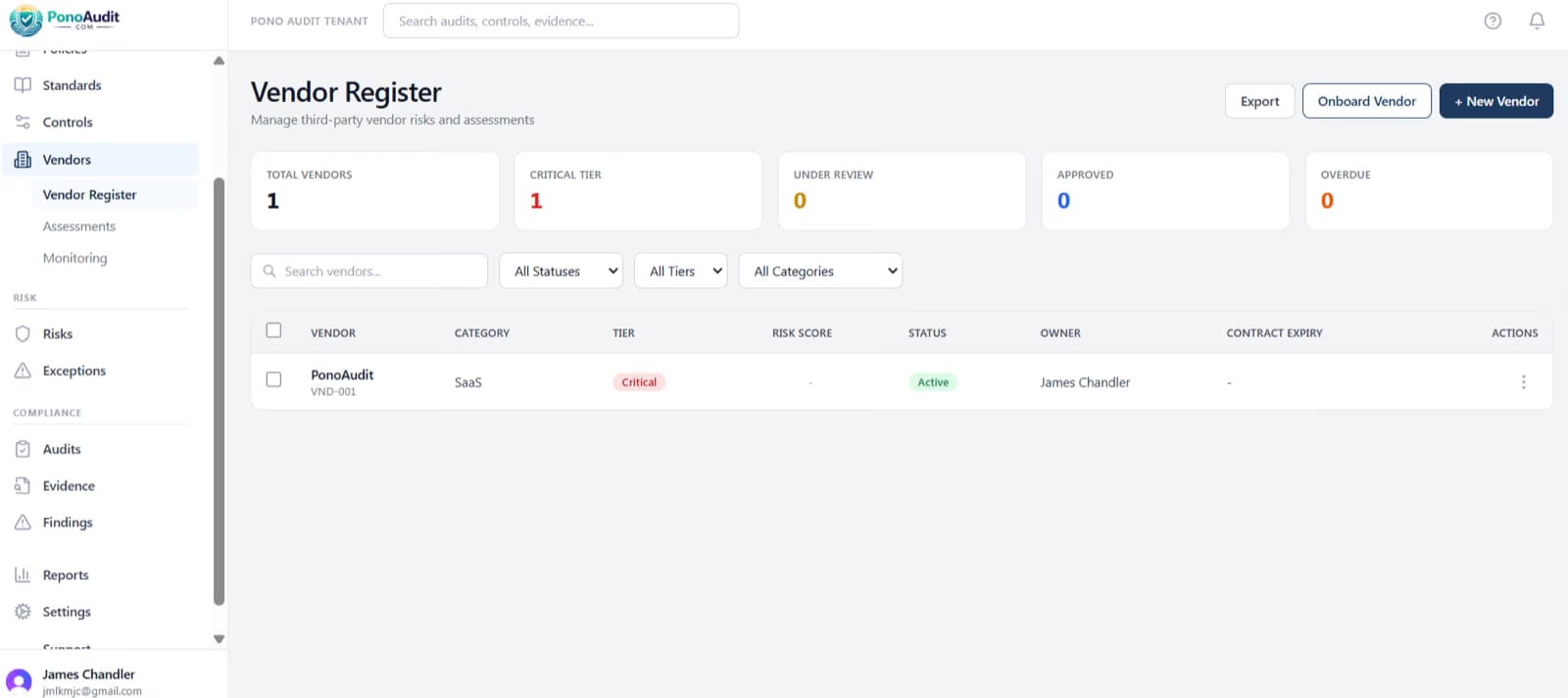Click the Audits clipboard icon
1568x698 pixels.
[23, 449]
